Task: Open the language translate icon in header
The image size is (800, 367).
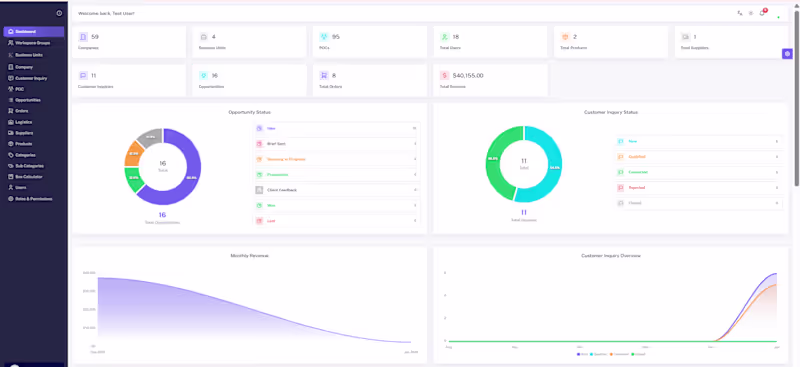Action: [x=740, y=13]
